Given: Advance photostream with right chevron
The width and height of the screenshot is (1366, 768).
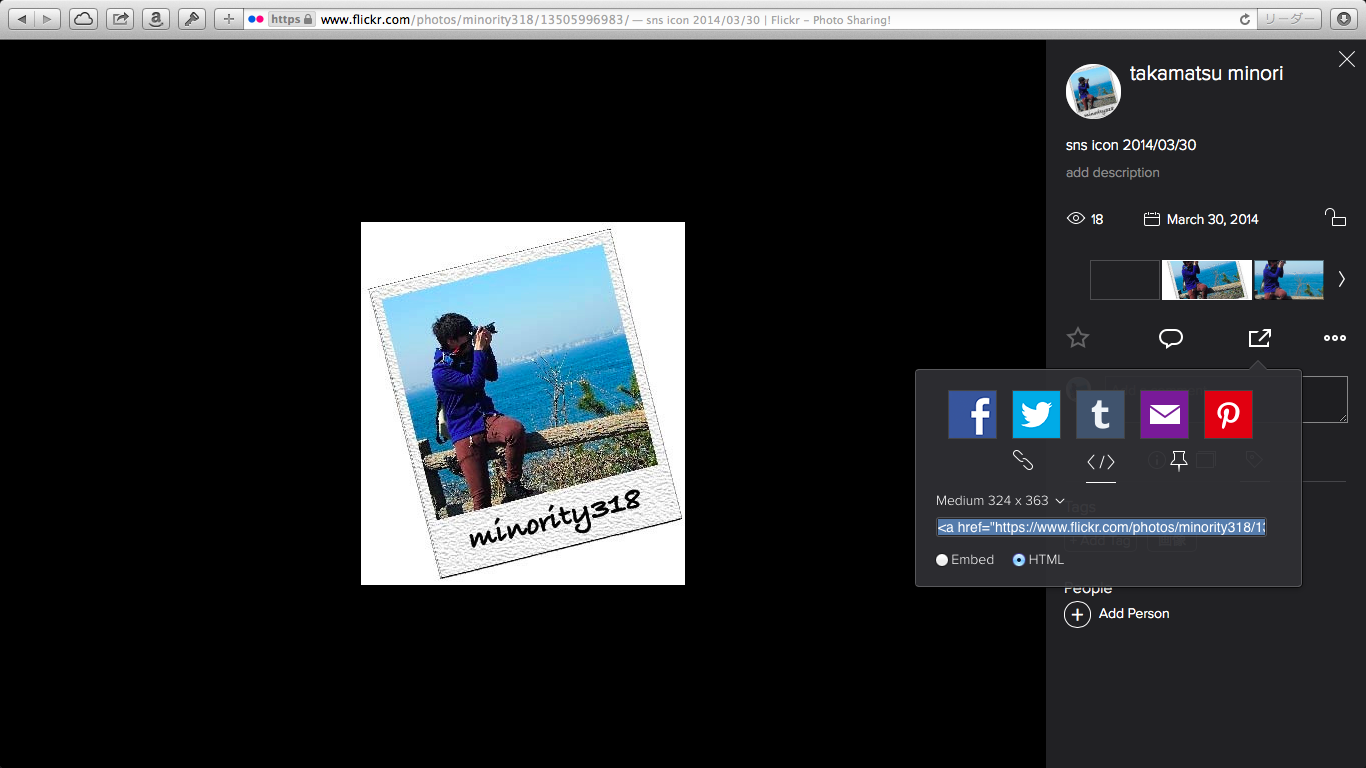Looking at the screenshot, I should (1341, 280).
